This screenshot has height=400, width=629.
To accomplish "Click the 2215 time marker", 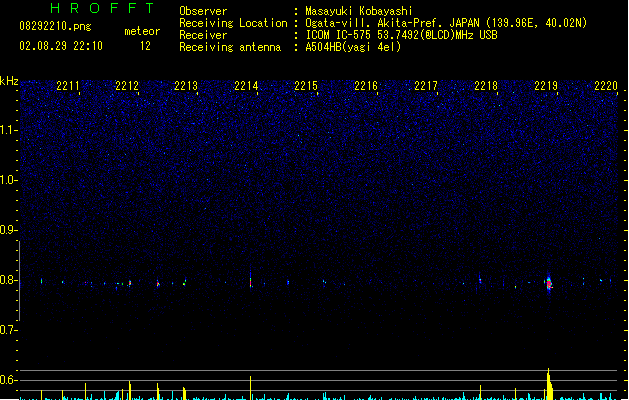I will (x=306, y=86).
